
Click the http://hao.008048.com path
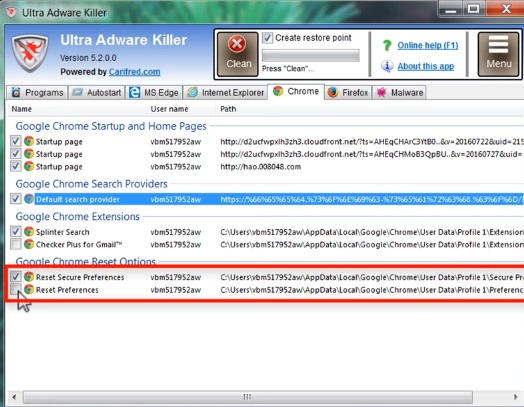(x=260, y=166)
